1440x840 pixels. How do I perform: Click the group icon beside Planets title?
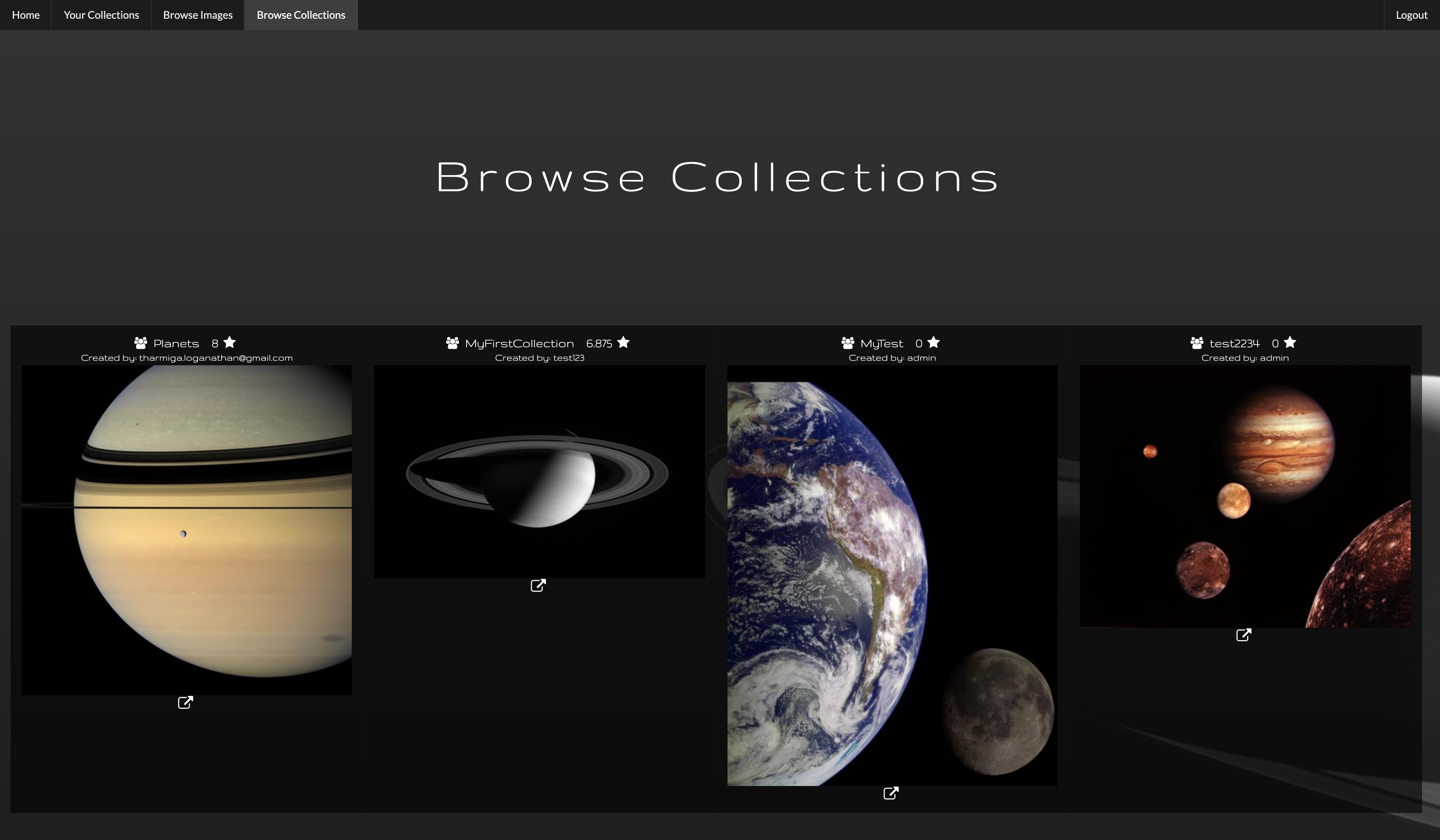[141, 343]
